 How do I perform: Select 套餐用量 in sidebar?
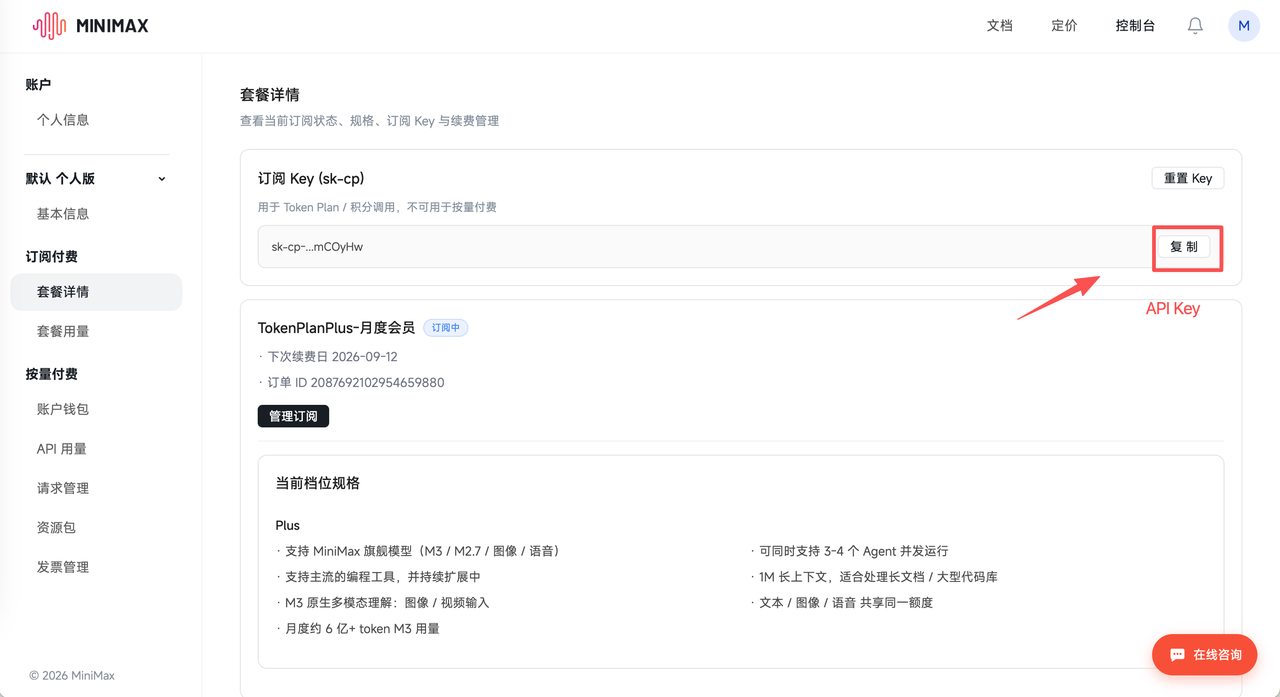[63, 331]
